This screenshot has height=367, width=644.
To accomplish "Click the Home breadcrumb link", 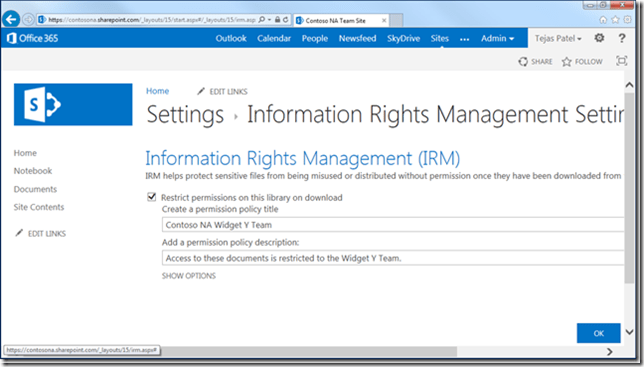I will [157, 91].
